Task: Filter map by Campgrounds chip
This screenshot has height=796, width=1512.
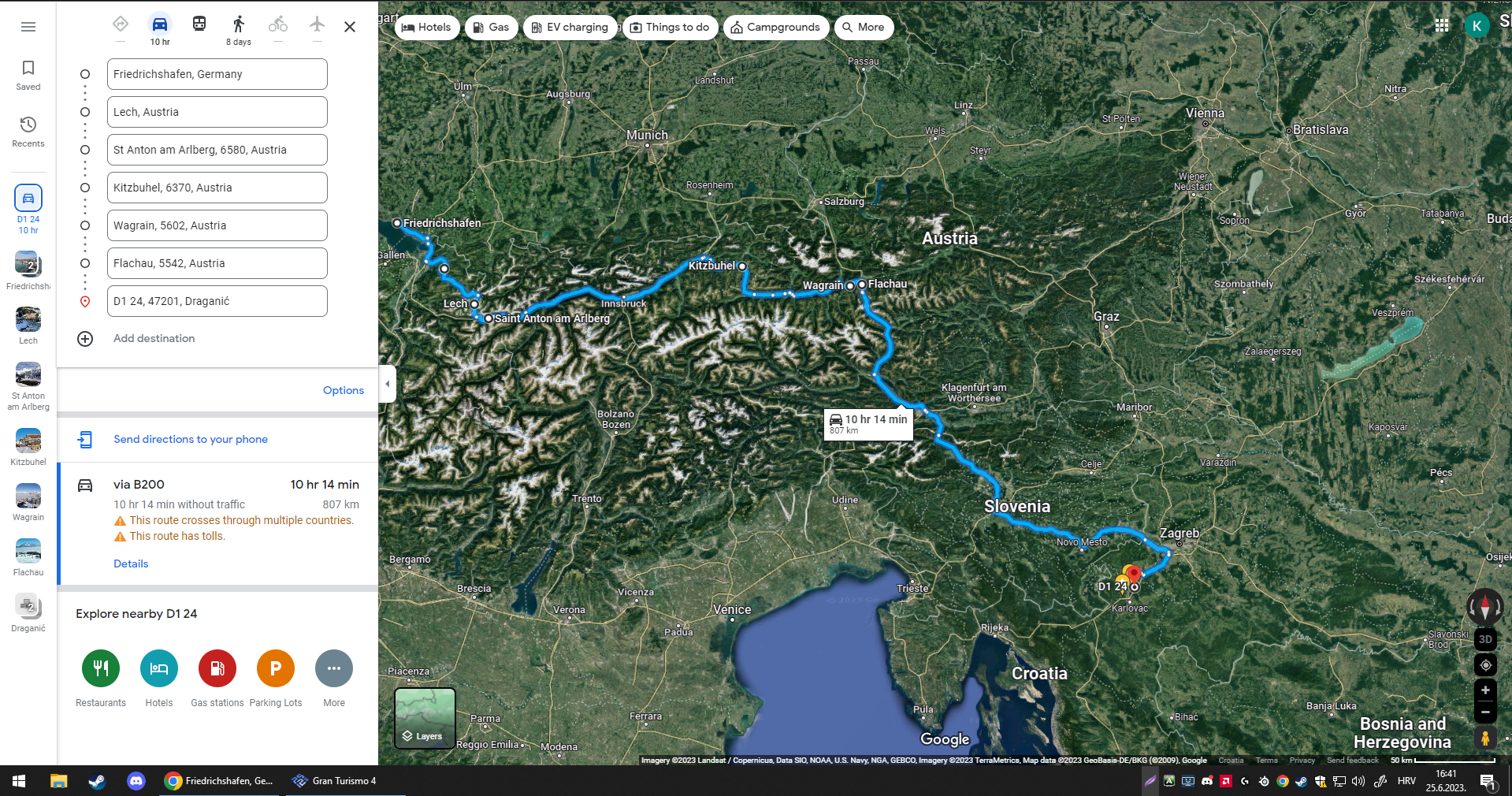Action: pos(776,27)
